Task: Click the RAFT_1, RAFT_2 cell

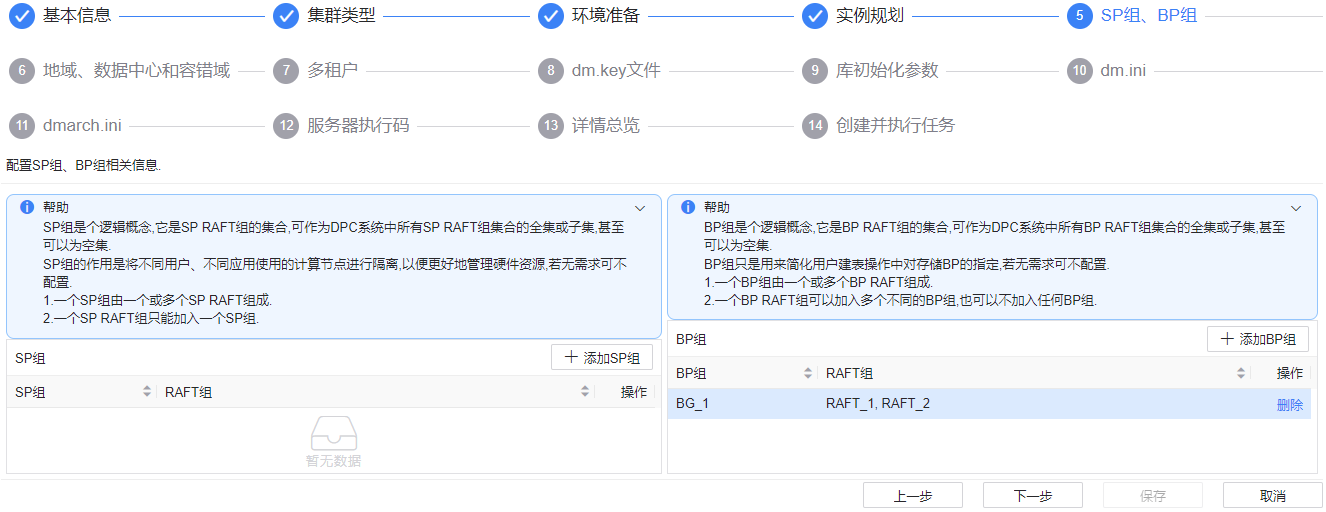Action: (878, 404)
